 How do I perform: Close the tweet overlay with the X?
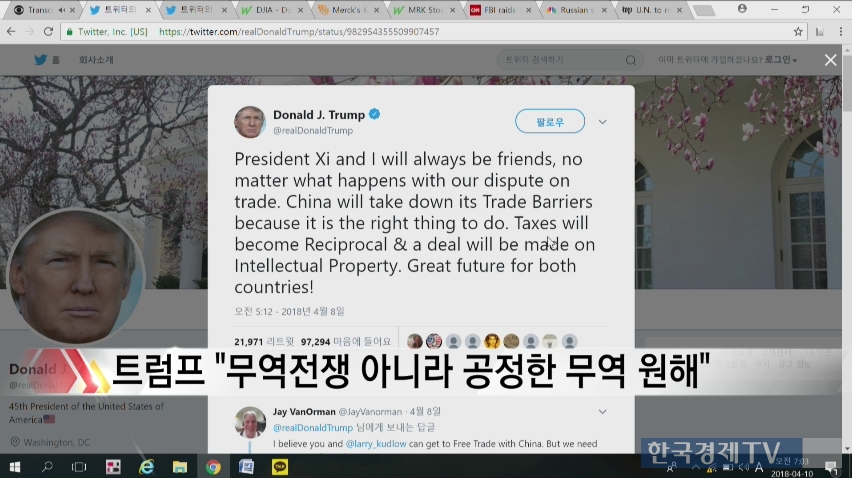pos(830,60)
